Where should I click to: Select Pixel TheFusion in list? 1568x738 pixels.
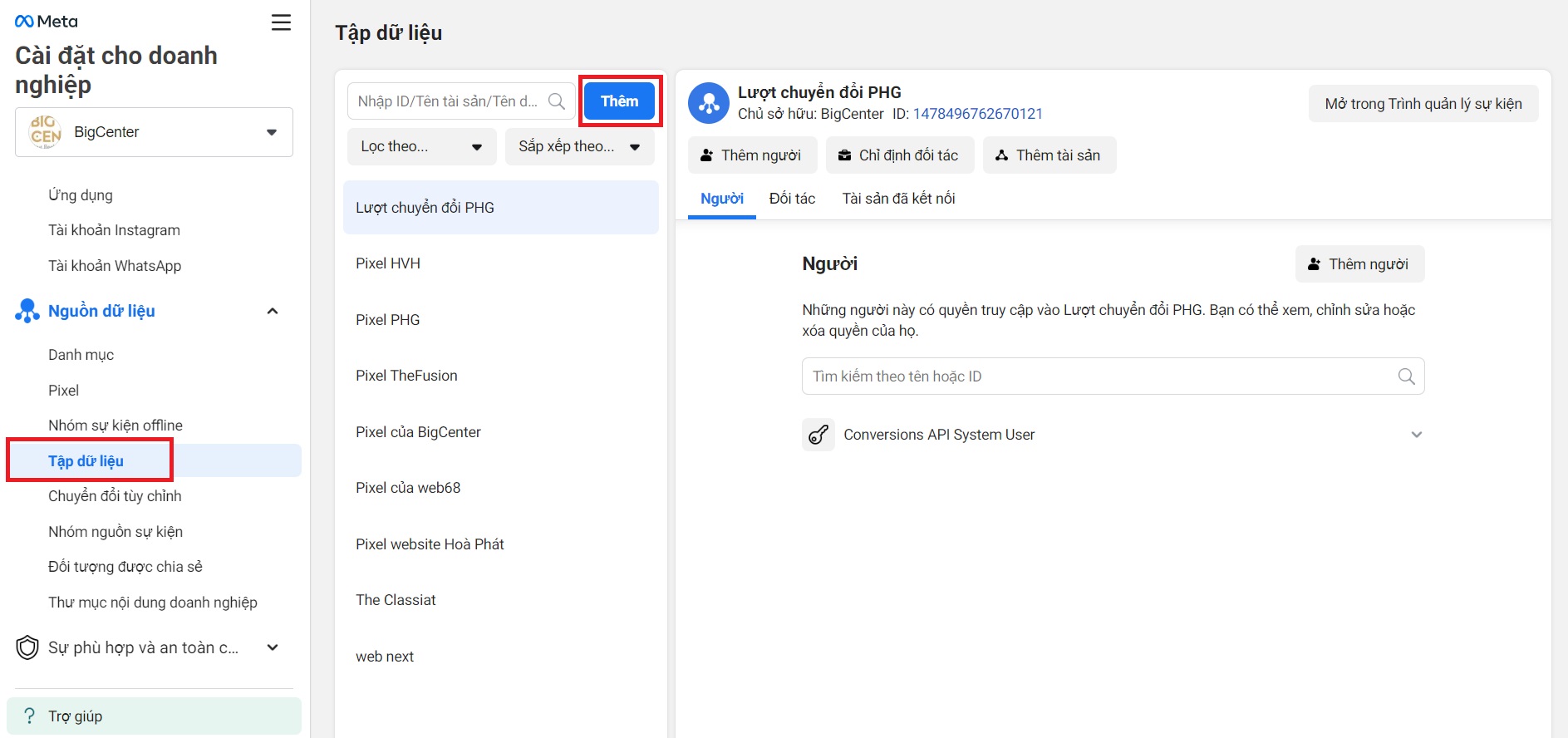501,376
